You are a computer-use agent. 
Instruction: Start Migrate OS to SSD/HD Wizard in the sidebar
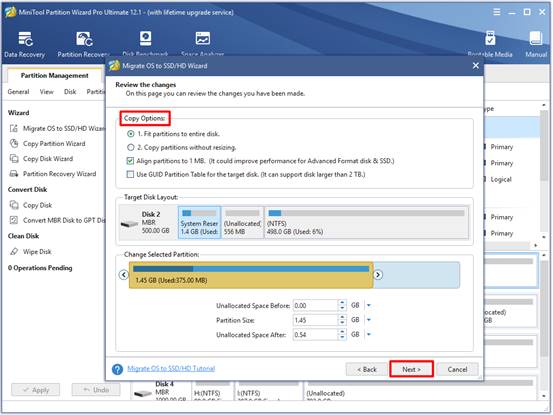point(58,128)
